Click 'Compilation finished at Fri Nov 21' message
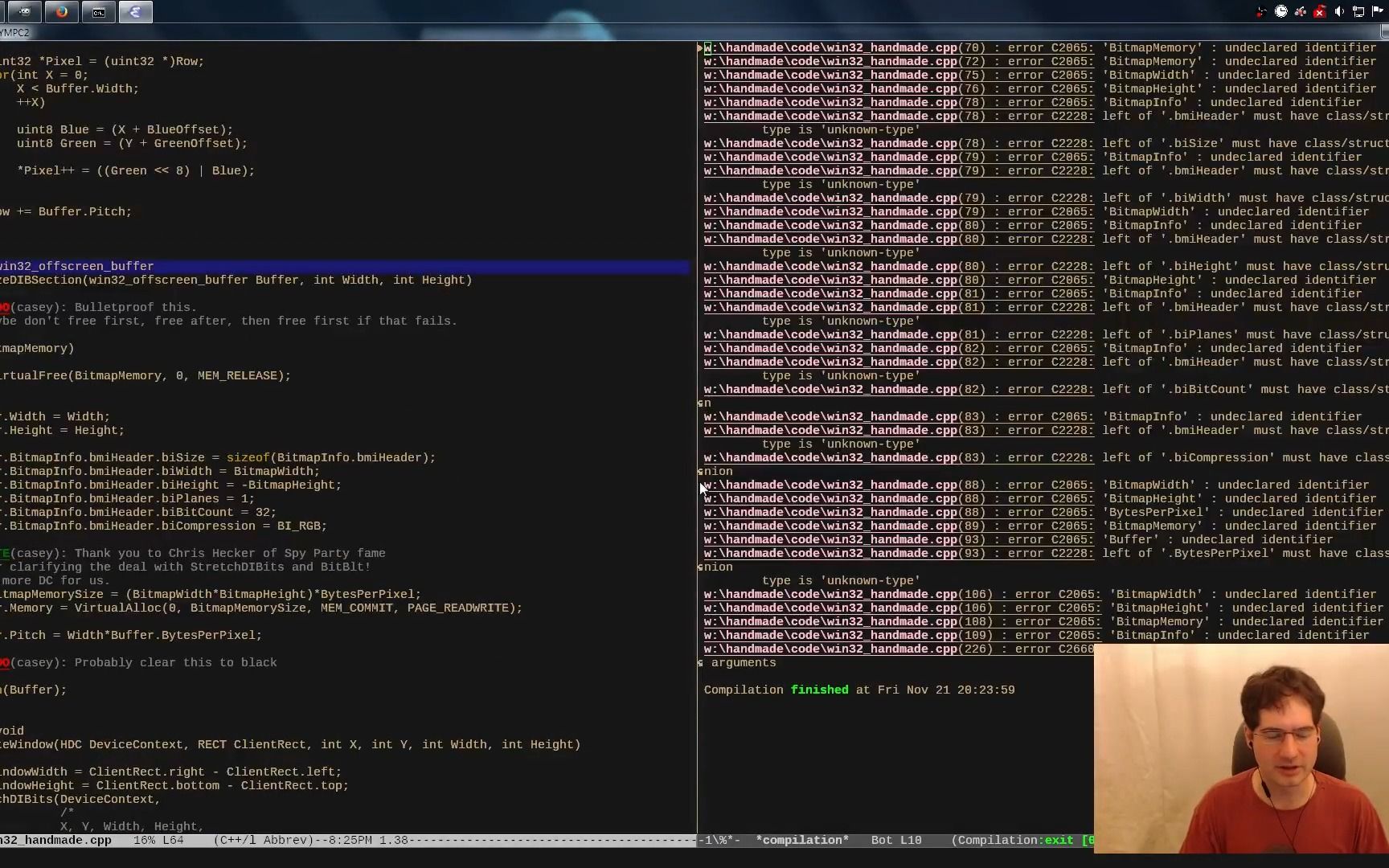 [859, 690]
